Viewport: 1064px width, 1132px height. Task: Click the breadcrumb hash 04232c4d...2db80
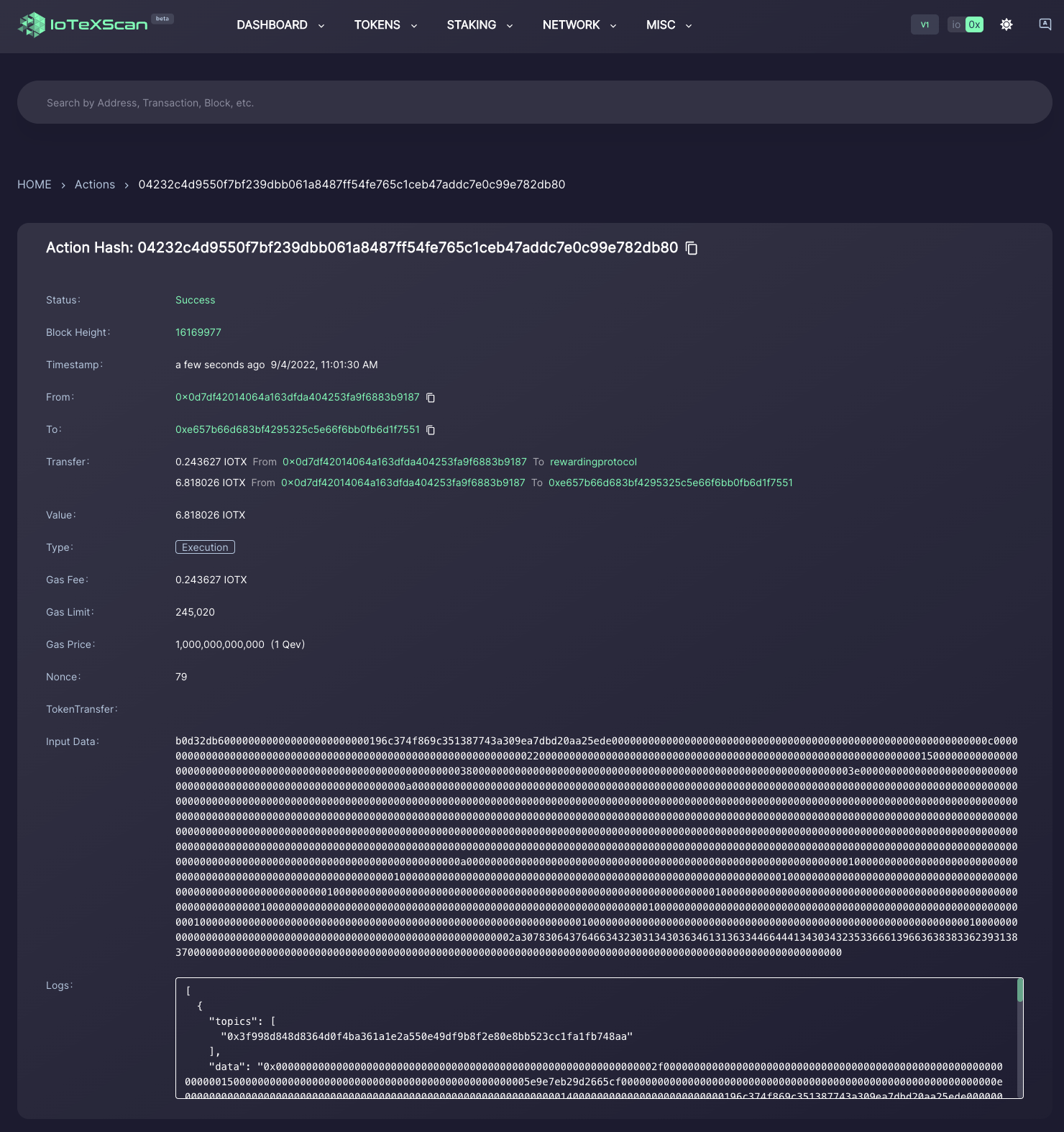click(352, 185)
